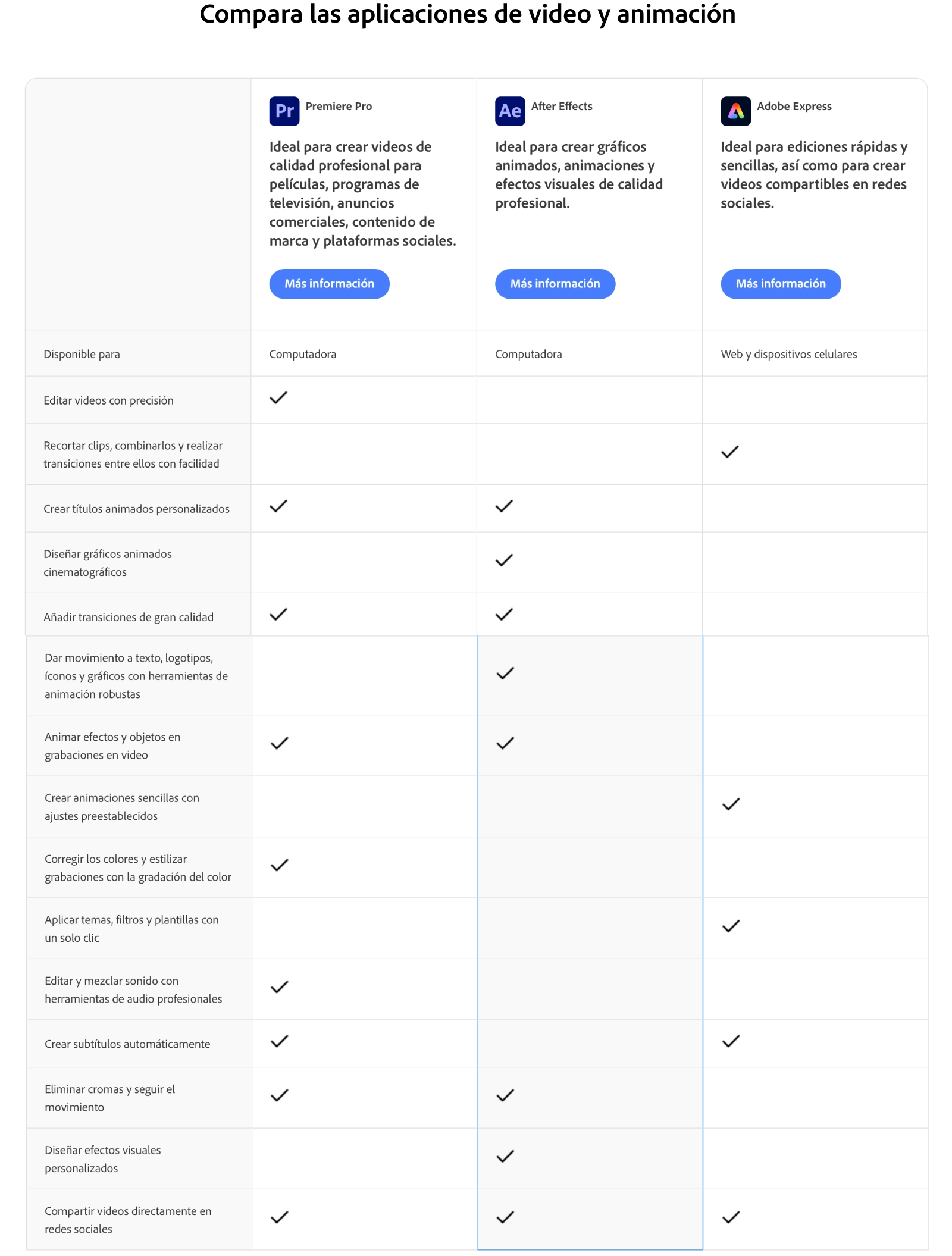Click After Effects checkmark for Diseñar efectos visuales
The height and width of the screenshot is (1256, 952).
click(505, 1156)
